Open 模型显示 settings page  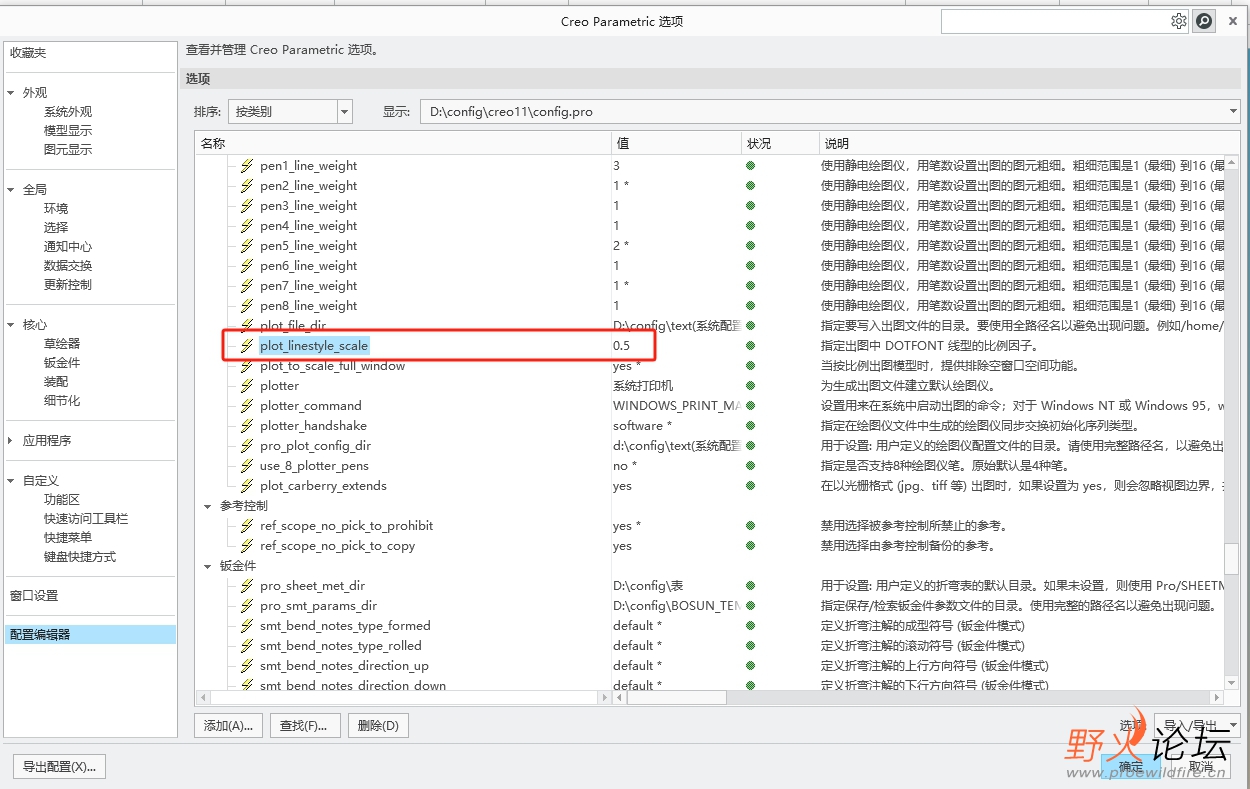68,131
